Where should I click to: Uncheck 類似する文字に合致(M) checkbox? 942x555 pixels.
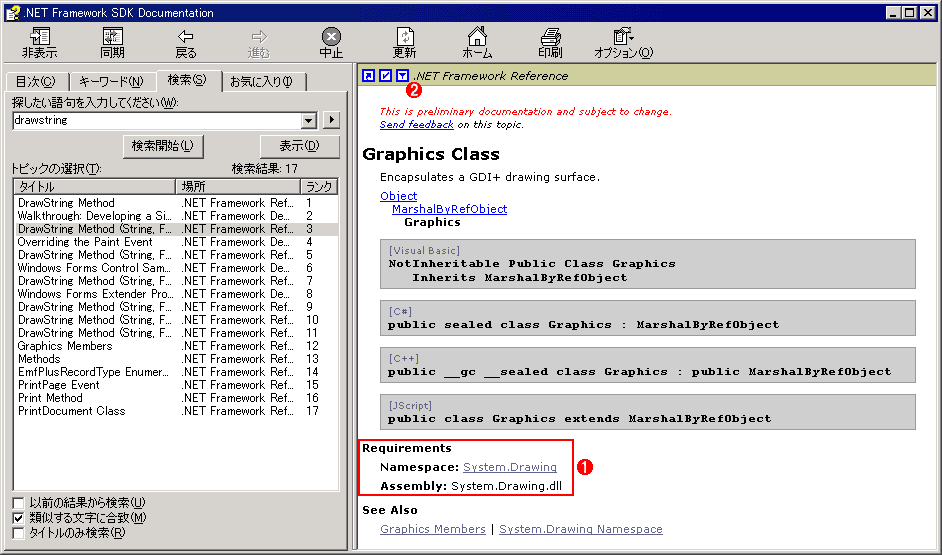pyautogui.click(x=19, y=518)
